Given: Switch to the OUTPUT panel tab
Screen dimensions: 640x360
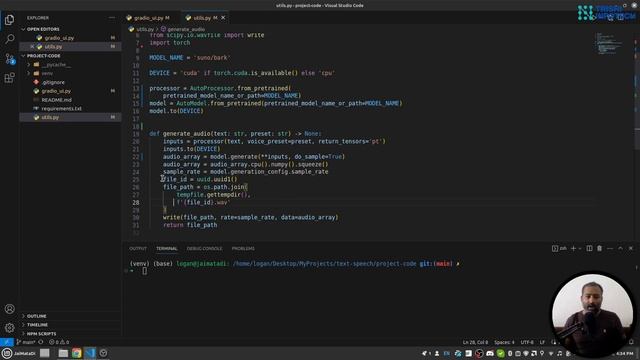Looking at the screenshot, I should pos(138,248).
